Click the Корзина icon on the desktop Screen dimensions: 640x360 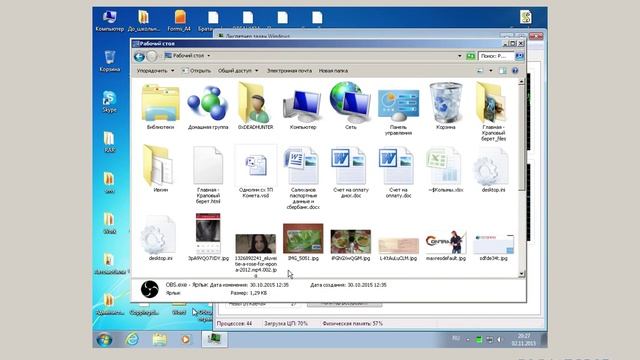pyautogui.click(x=109, y=61)
